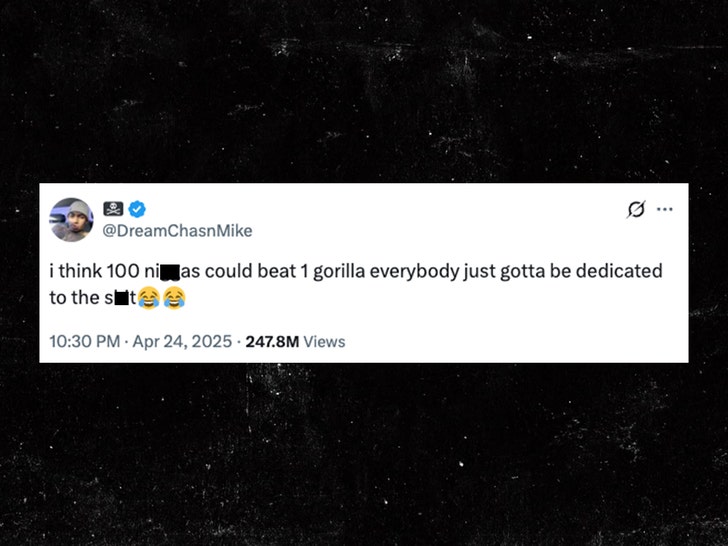
Task: Click the first laughing-crying emoji
Action: [149, 297]
